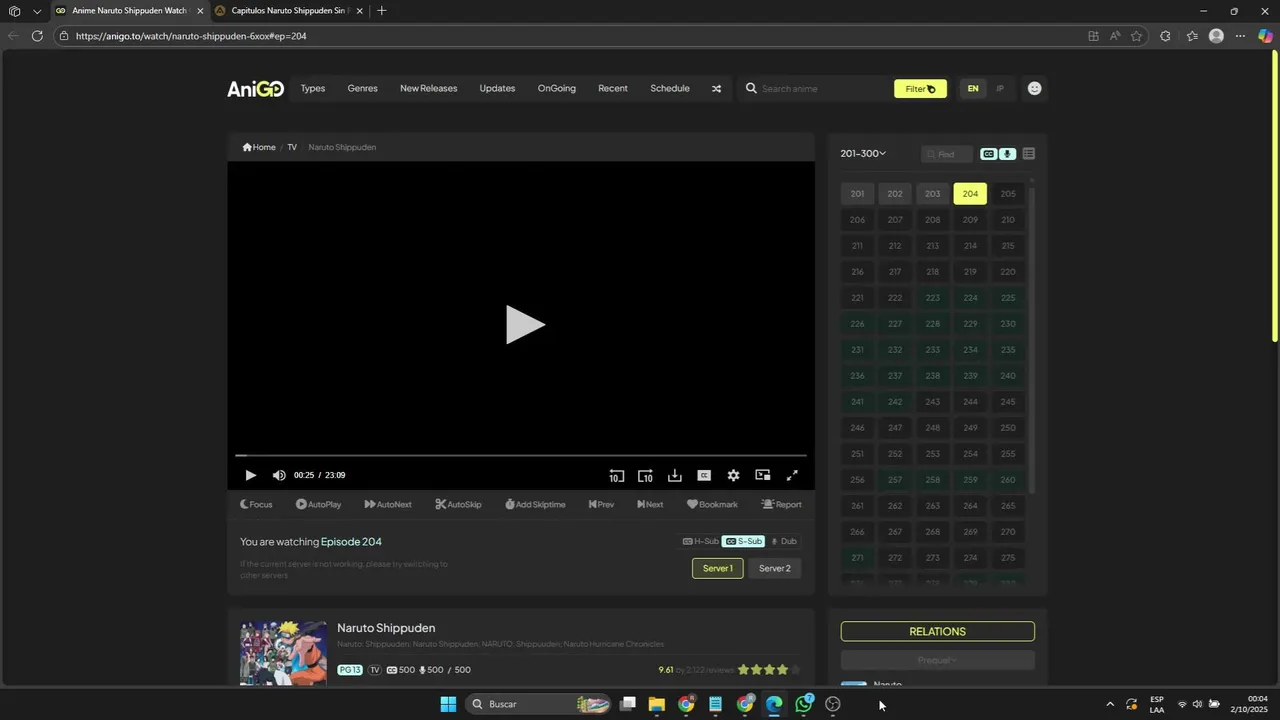This screenshot has width=1280, height=720.
Task: Switch the episode list view icon
Action: 1029,154
